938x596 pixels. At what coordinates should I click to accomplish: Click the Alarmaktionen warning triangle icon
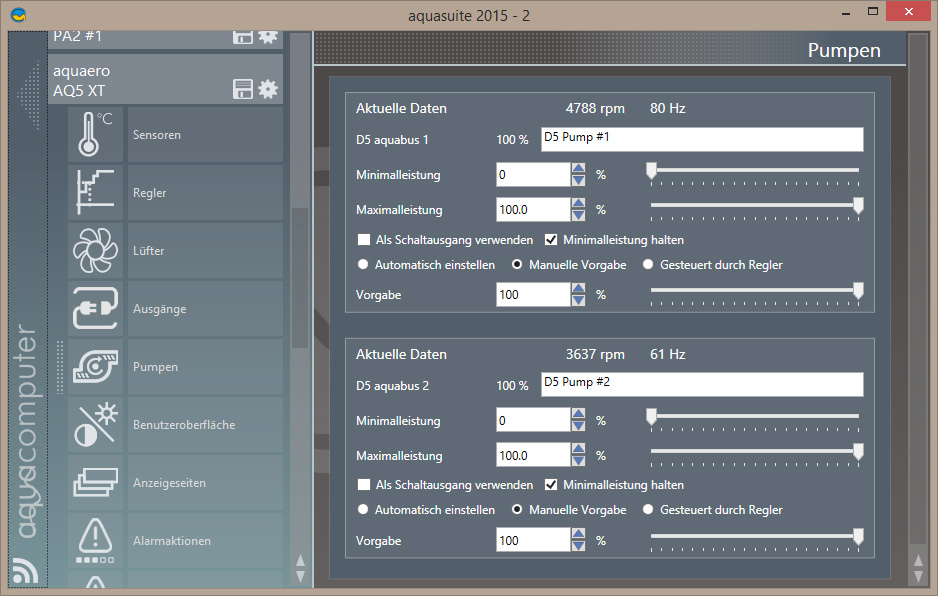(96, 541)
